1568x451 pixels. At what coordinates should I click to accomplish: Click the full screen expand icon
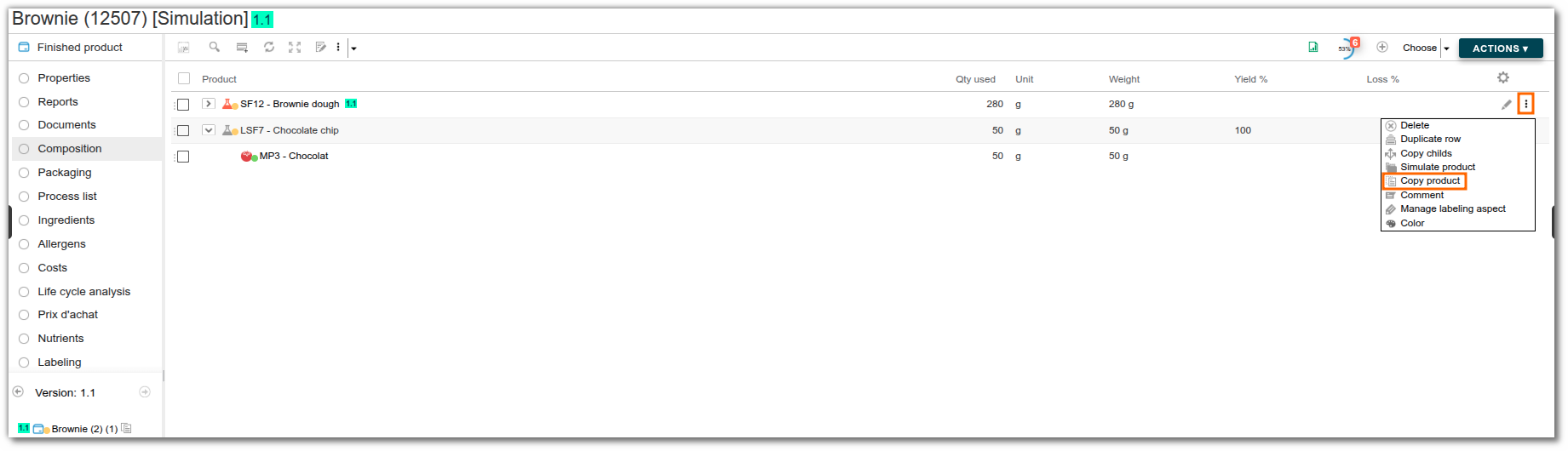[295, 48]
